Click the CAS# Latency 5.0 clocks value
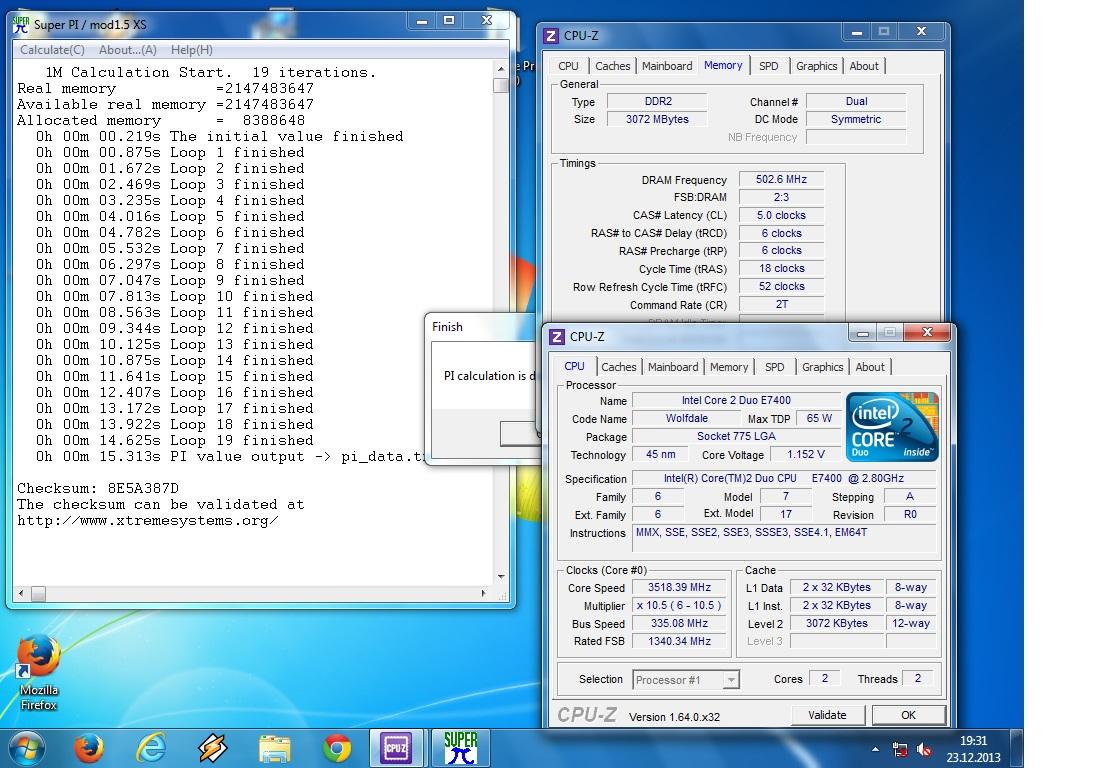 pyautogui.click(x=781, y=215)
